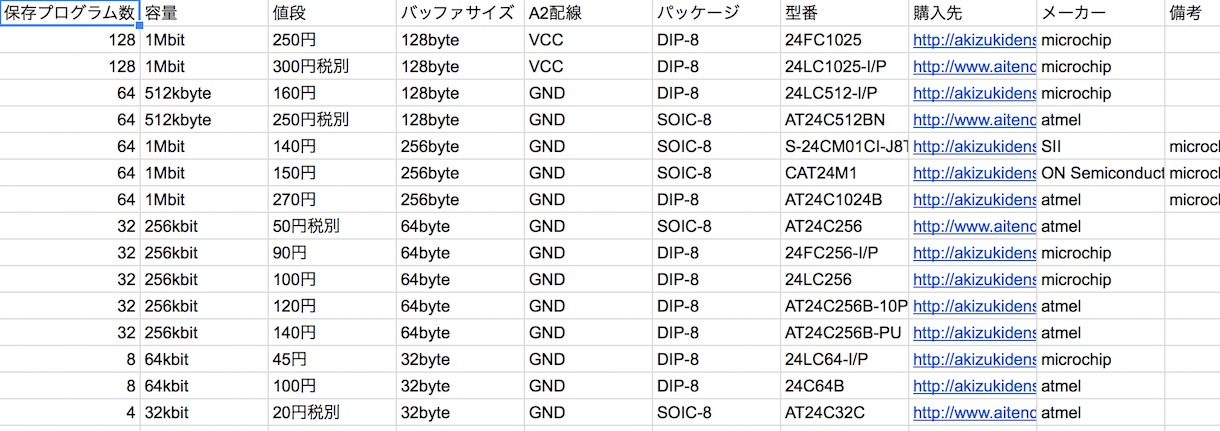Follow the purchase link for 24LC512-I/P
This screenshot has height=431, width=1220.
click(x=974, y=94)
